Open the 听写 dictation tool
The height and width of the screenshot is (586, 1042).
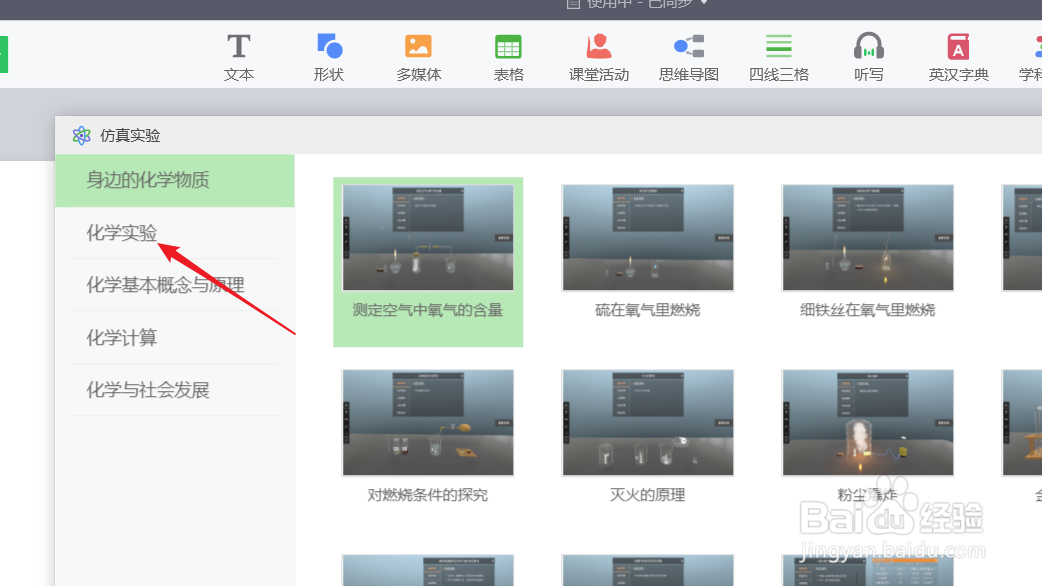pyautogui.click(x=869, y=58)
